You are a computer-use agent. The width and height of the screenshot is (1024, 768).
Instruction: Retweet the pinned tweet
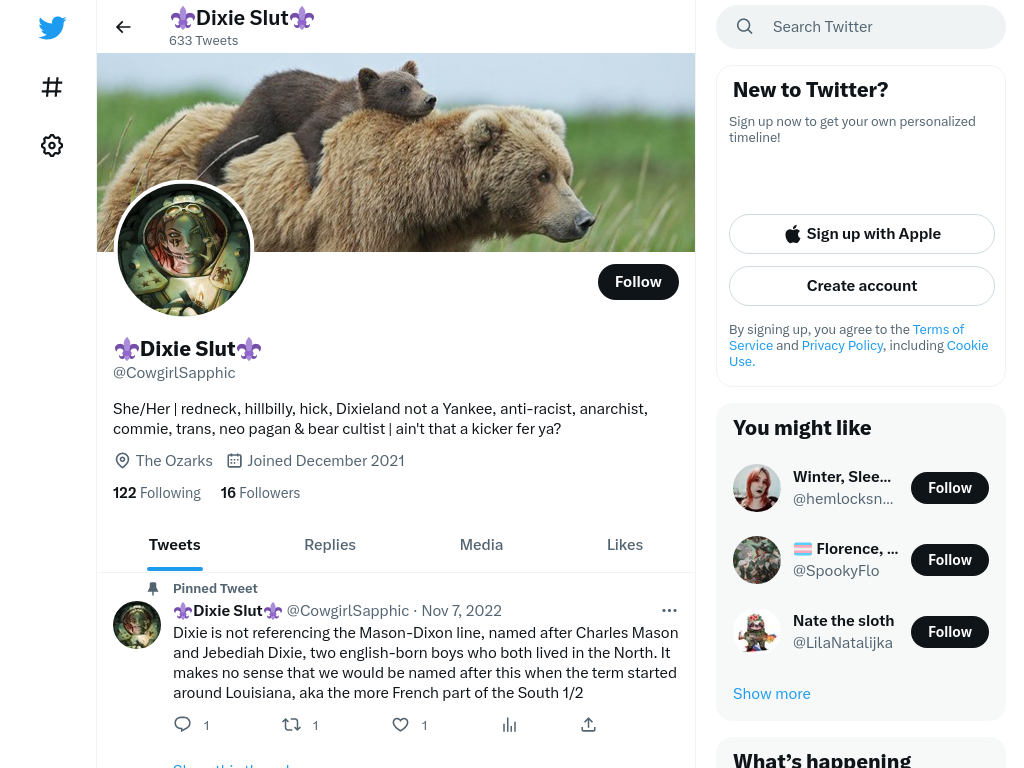tap(291, 724)
